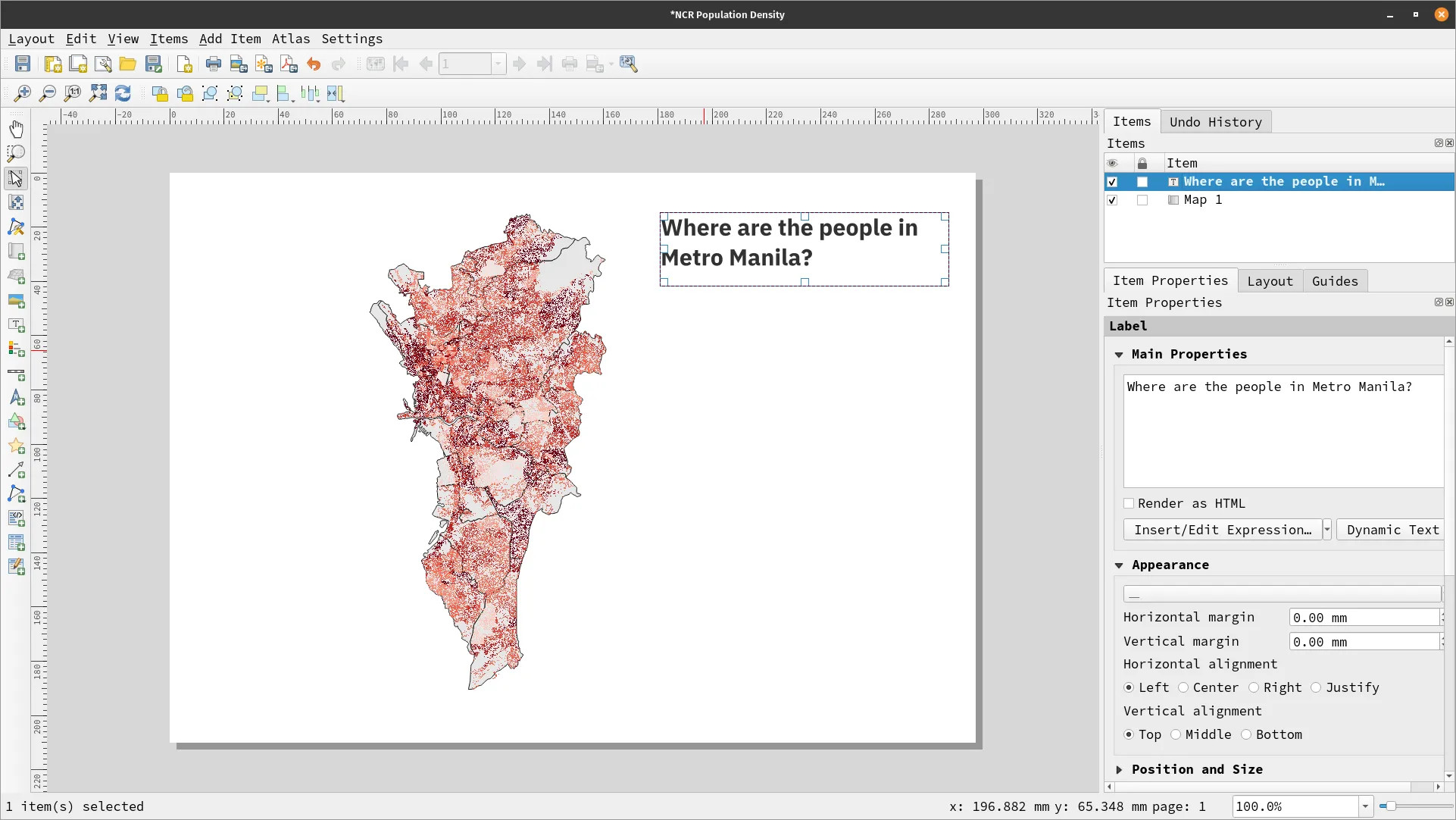The height and width of the screenshot is (820, 1456).
Task: Click the zoom in tool
Action: click(x=22, y=92)
